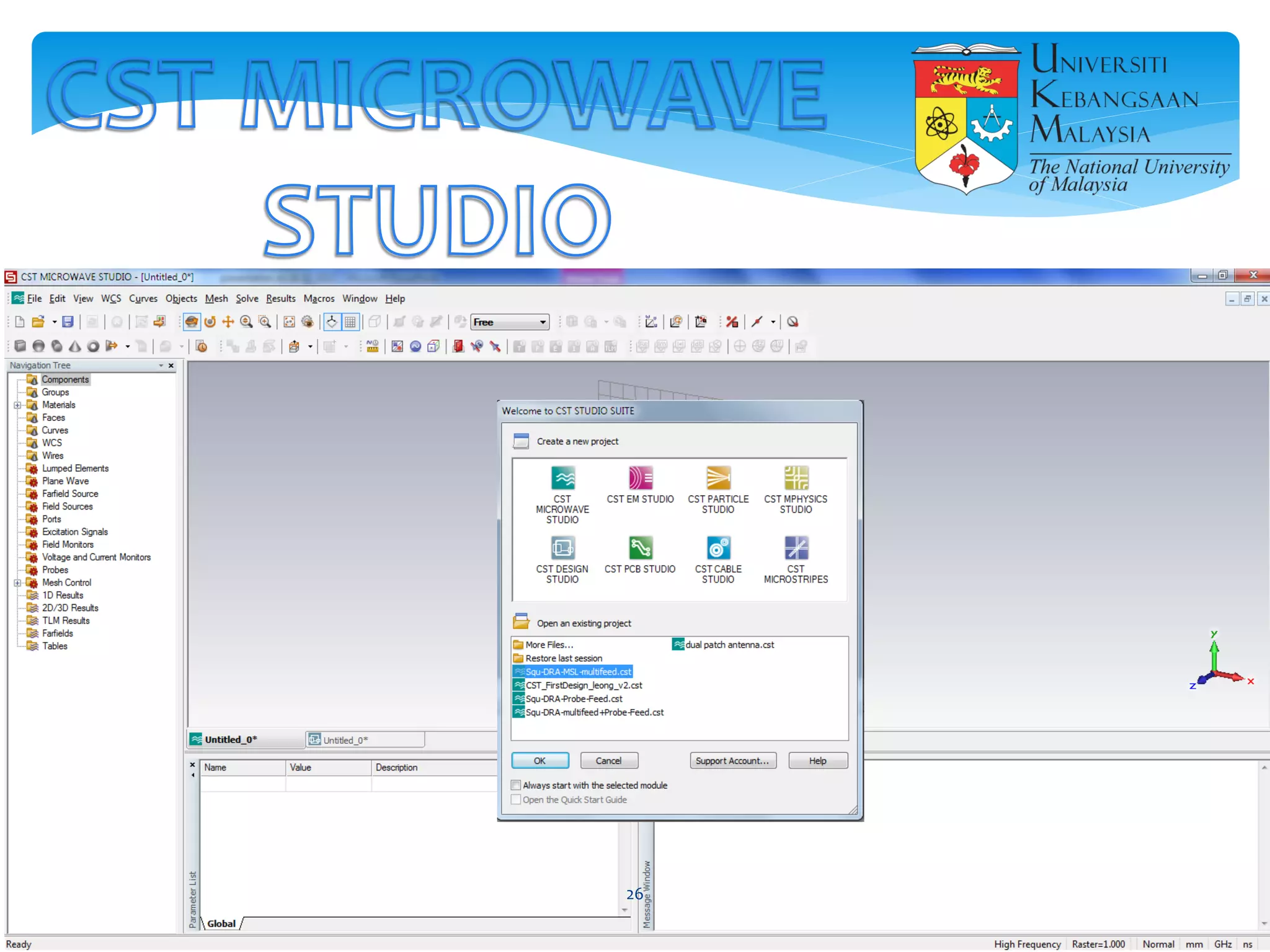Create a brick shape

tap(20, 346)
